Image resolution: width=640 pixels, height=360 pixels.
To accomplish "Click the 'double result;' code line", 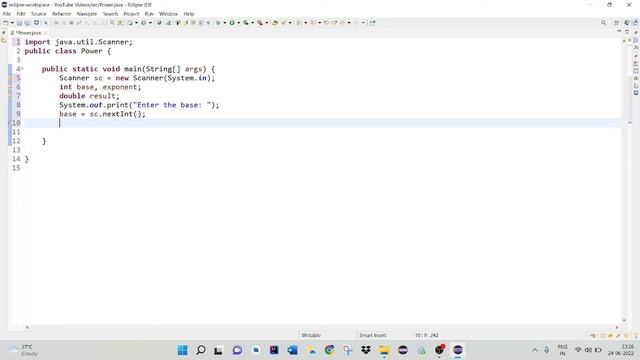I will [x=89, y=96].
